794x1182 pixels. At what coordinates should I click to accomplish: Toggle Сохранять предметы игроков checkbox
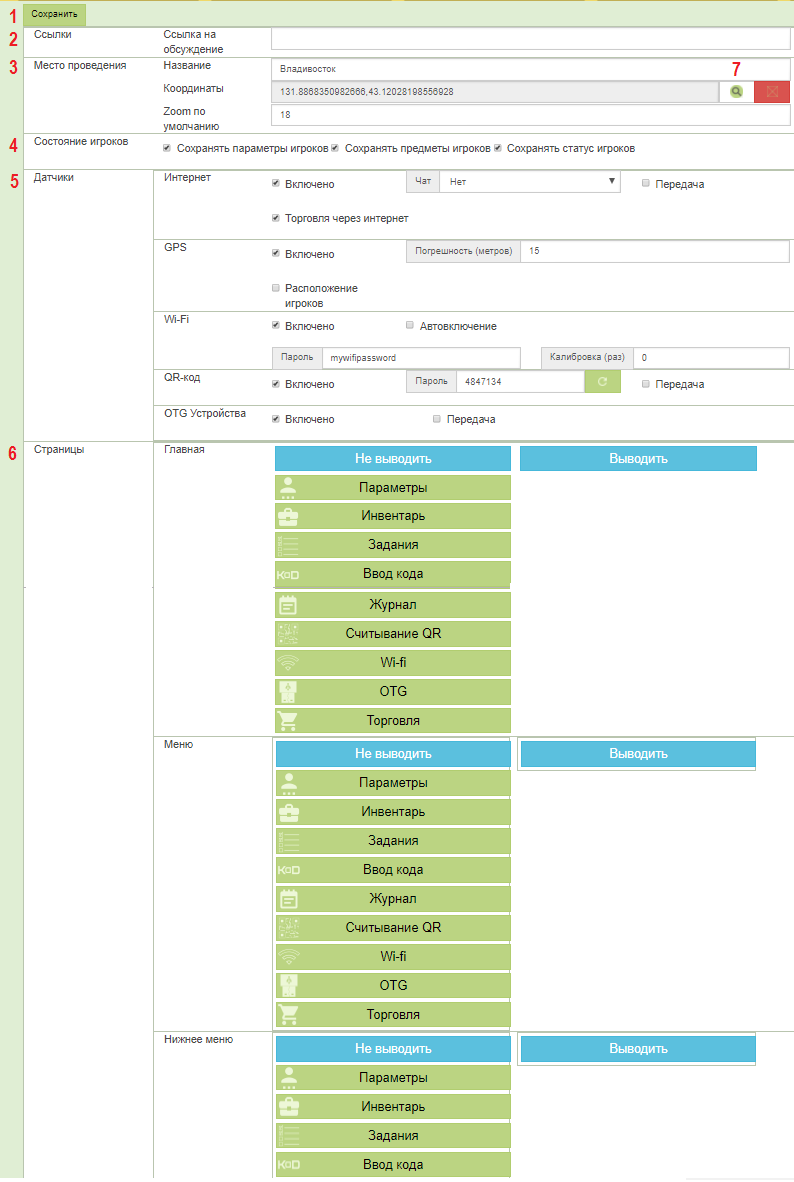(335, 148)
